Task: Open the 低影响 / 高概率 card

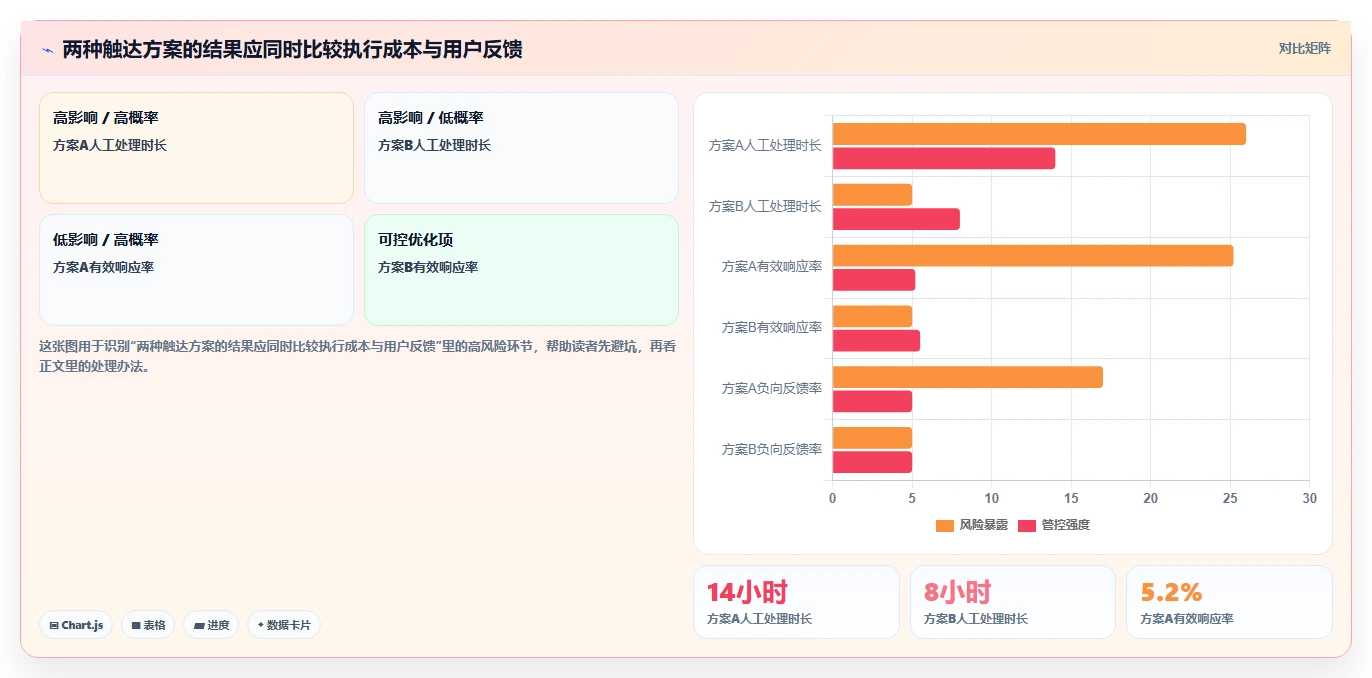Action: tap(196, 270)
